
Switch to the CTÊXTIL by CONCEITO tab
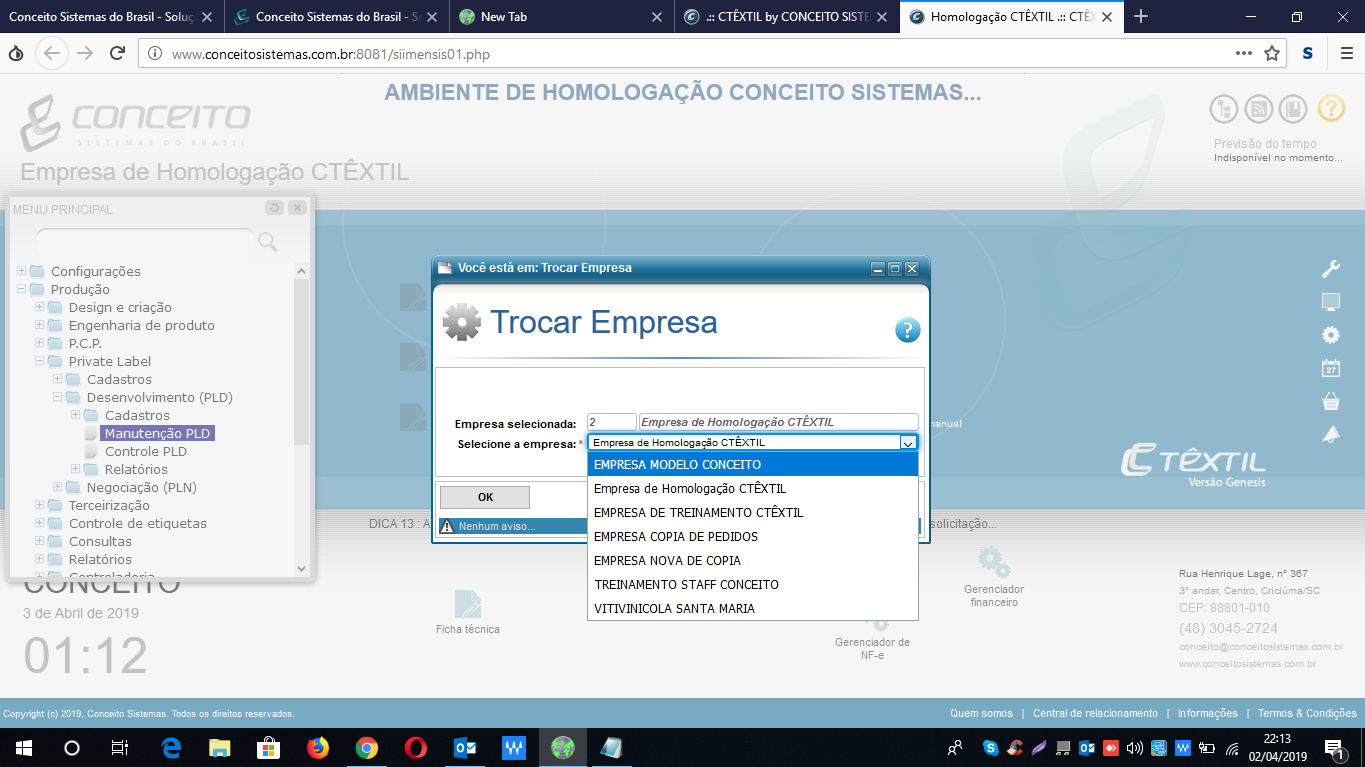point(785,17)
